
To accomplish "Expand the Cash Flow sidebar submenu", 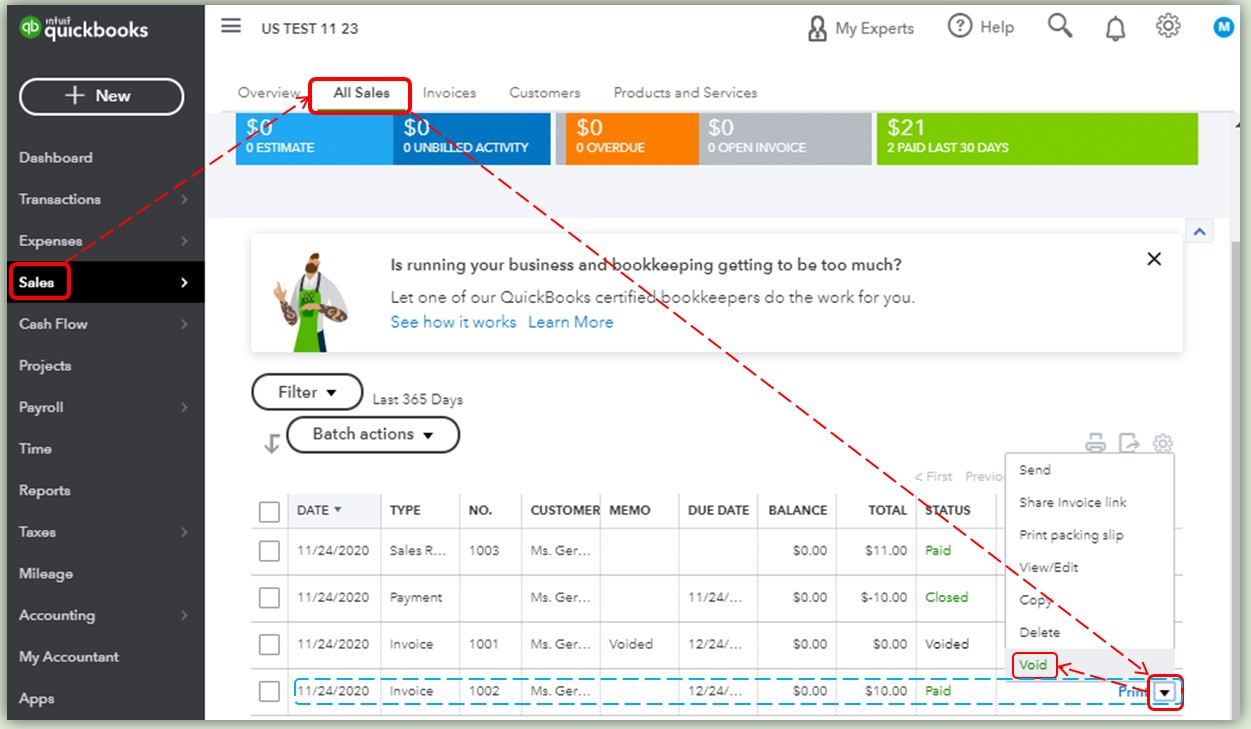I will (x=184, y=324).
